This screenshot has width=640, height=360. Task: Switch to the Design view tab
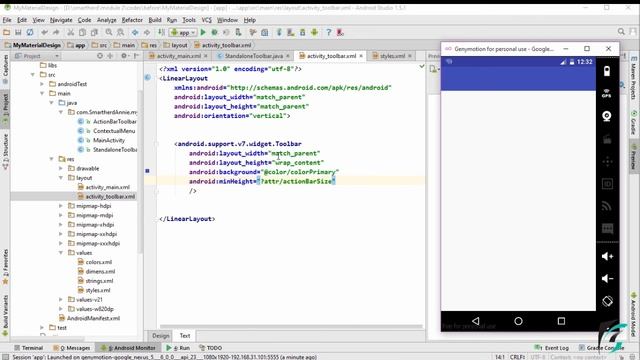point(160,336)
